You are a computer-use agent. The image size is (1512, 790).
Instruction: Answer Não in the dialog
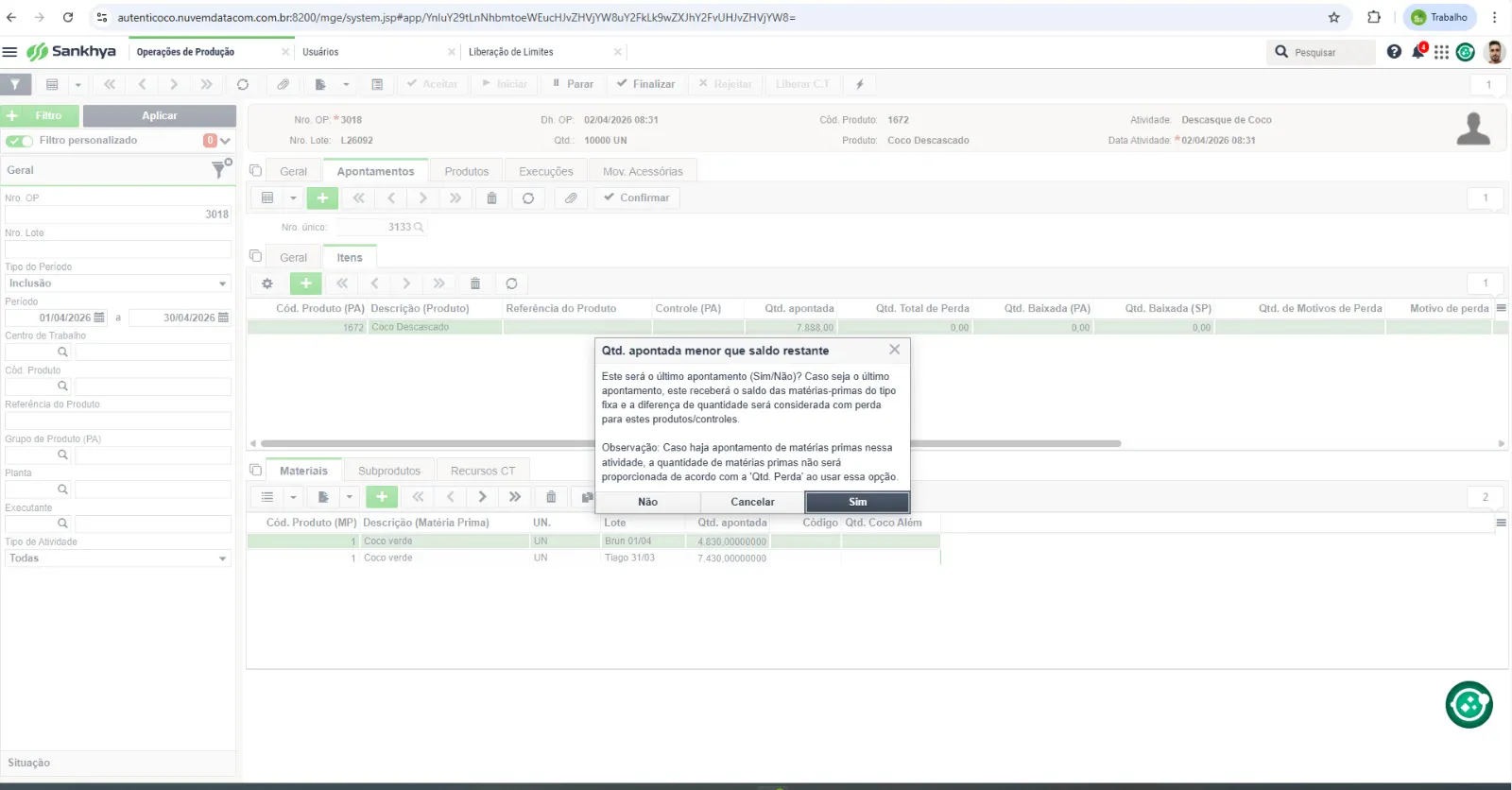coord(647,502)
